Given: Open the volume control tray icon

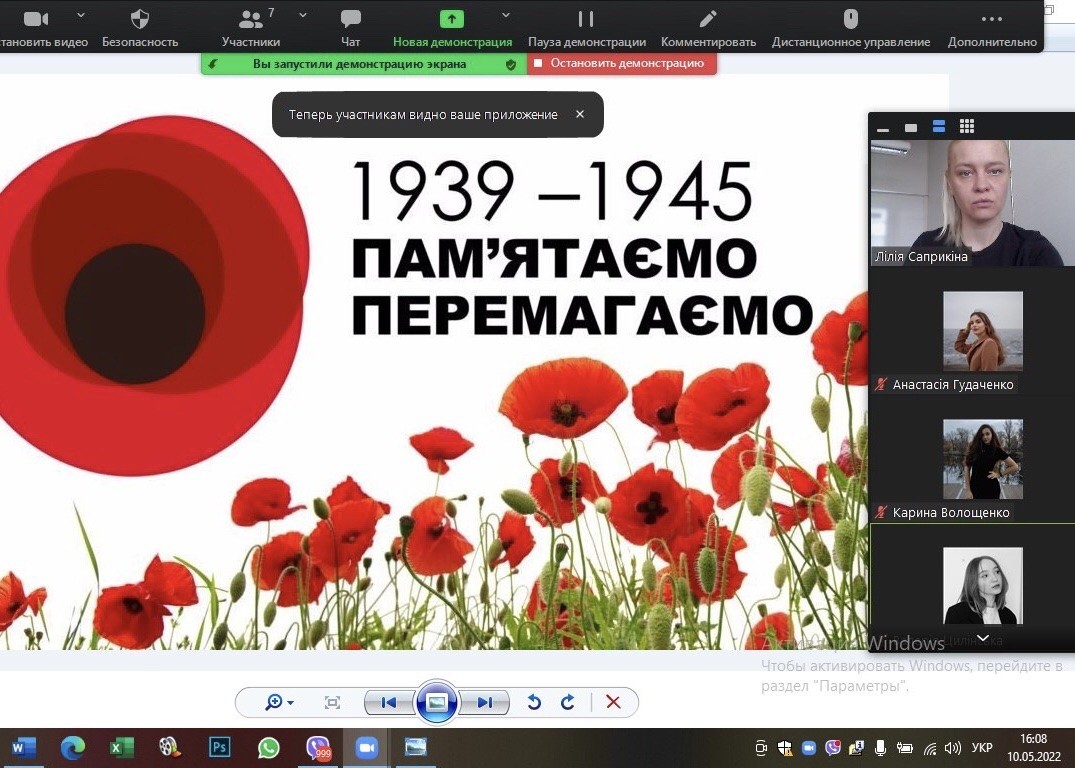Looking at the screenshot, I should pyautogui.click(x=953, y=748).
